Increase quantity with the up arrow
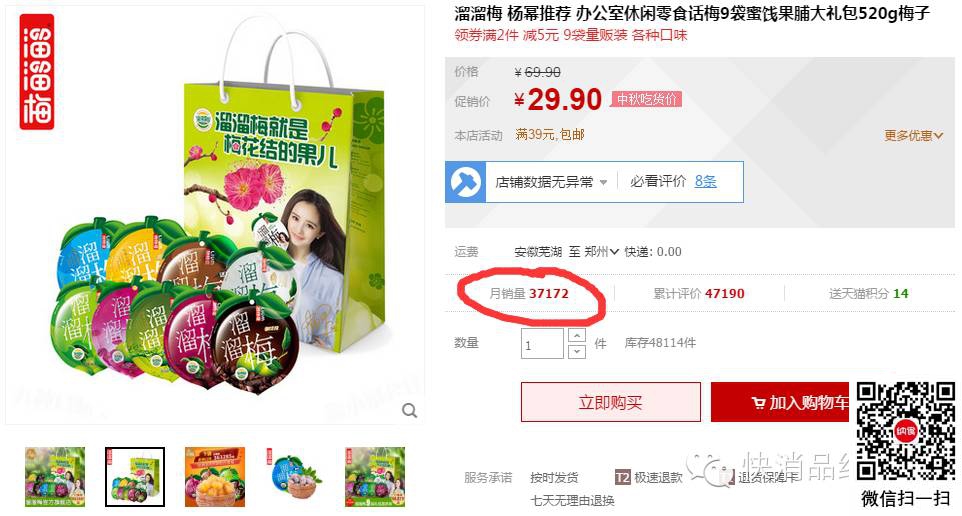The width and height of the screenshot is (962, 516). [577, 335]
